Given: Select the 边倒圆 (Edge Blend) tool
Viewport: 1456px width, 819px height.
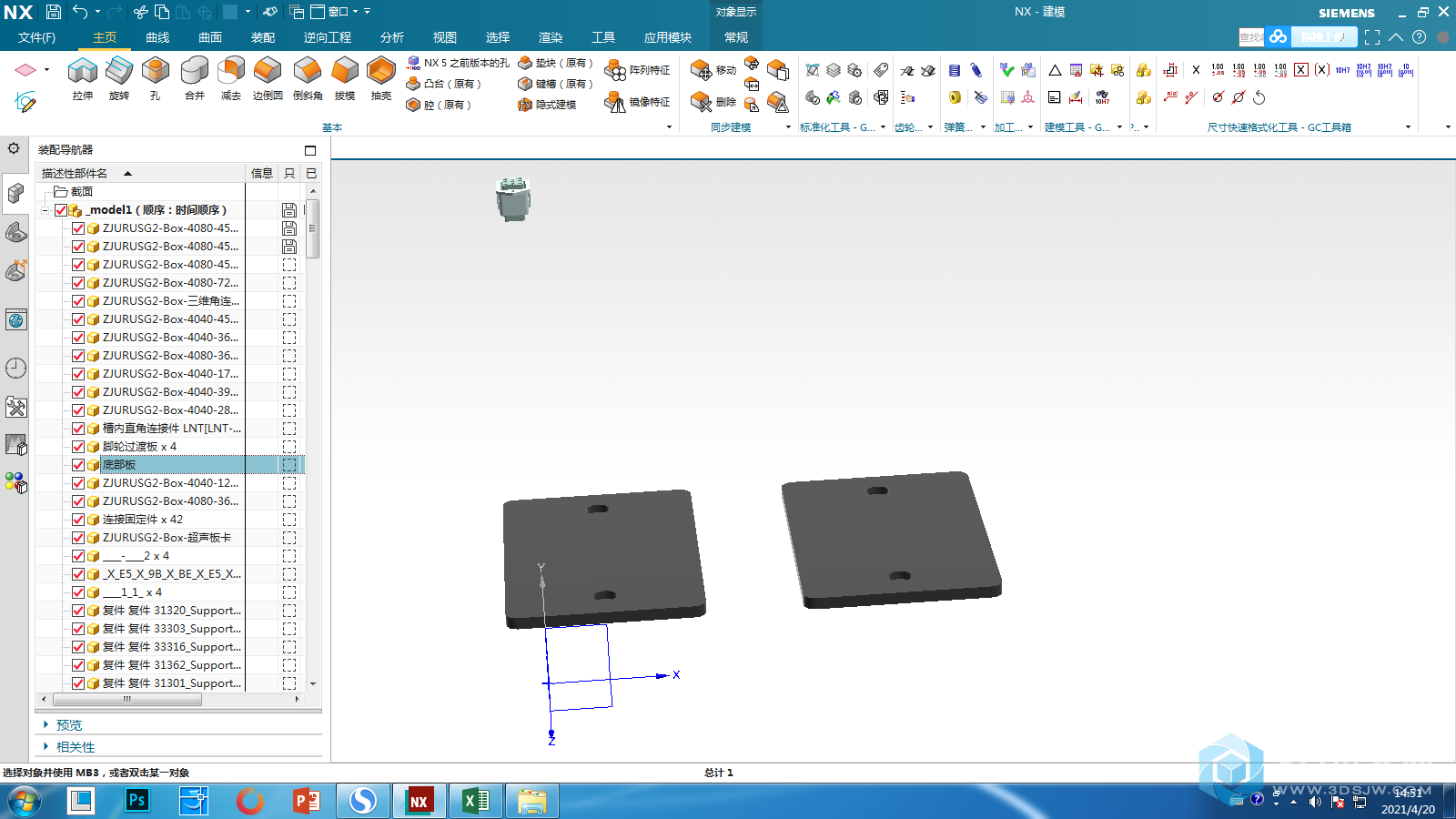Looking at the screenshot, I should tap(268, 77).
